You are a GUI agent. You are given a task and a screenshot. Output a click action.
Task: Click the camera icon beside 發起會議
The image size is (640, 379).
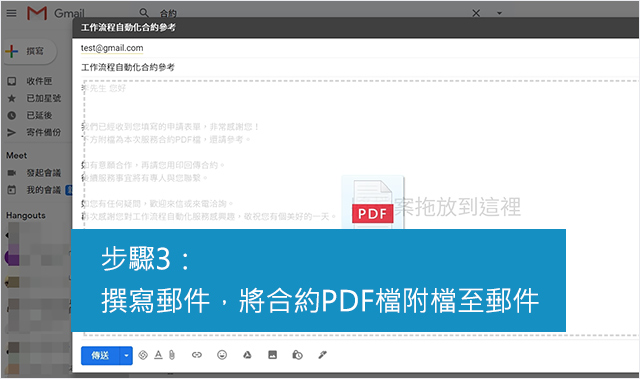click(x=12, y=173)
